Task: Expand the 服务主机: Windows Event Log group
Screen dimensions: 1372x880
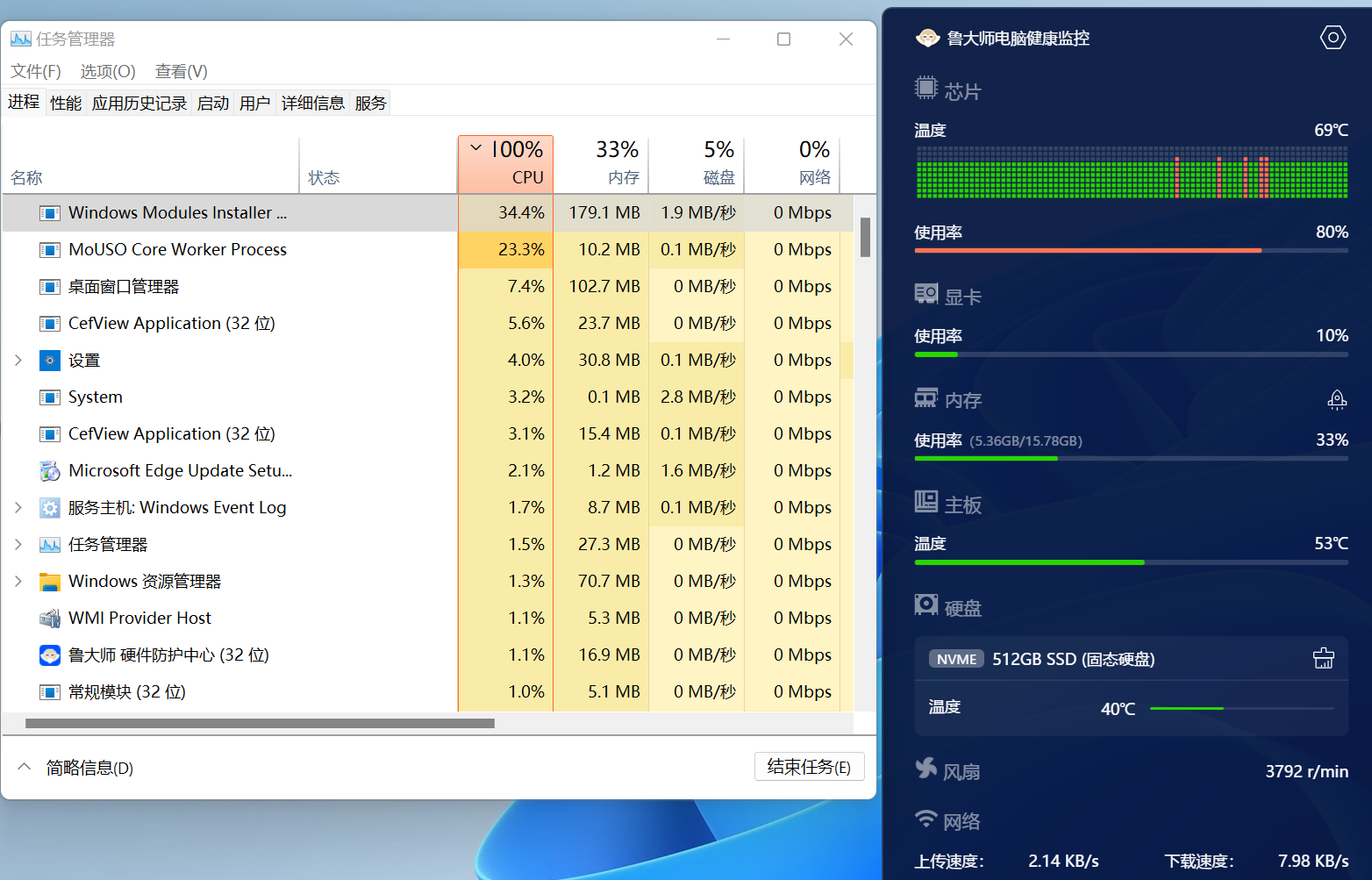Action: (x=18, y=507)
